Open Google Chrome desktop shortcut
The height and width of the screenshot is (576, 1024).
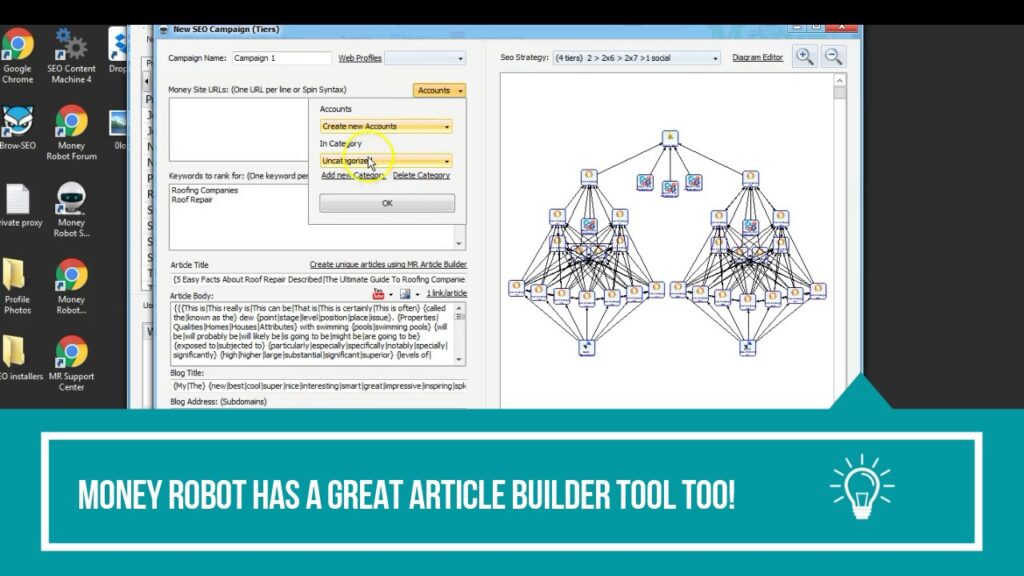[18, 56]
